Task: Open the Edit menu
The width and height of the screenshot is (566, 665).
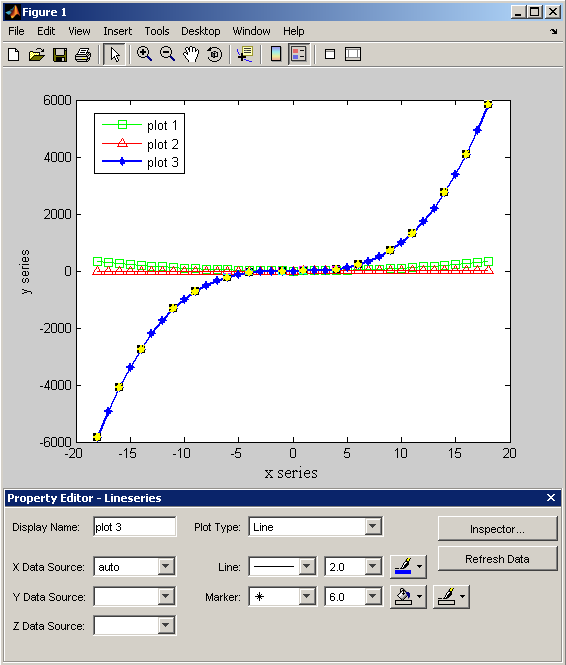Action: (x=46, y=31)
